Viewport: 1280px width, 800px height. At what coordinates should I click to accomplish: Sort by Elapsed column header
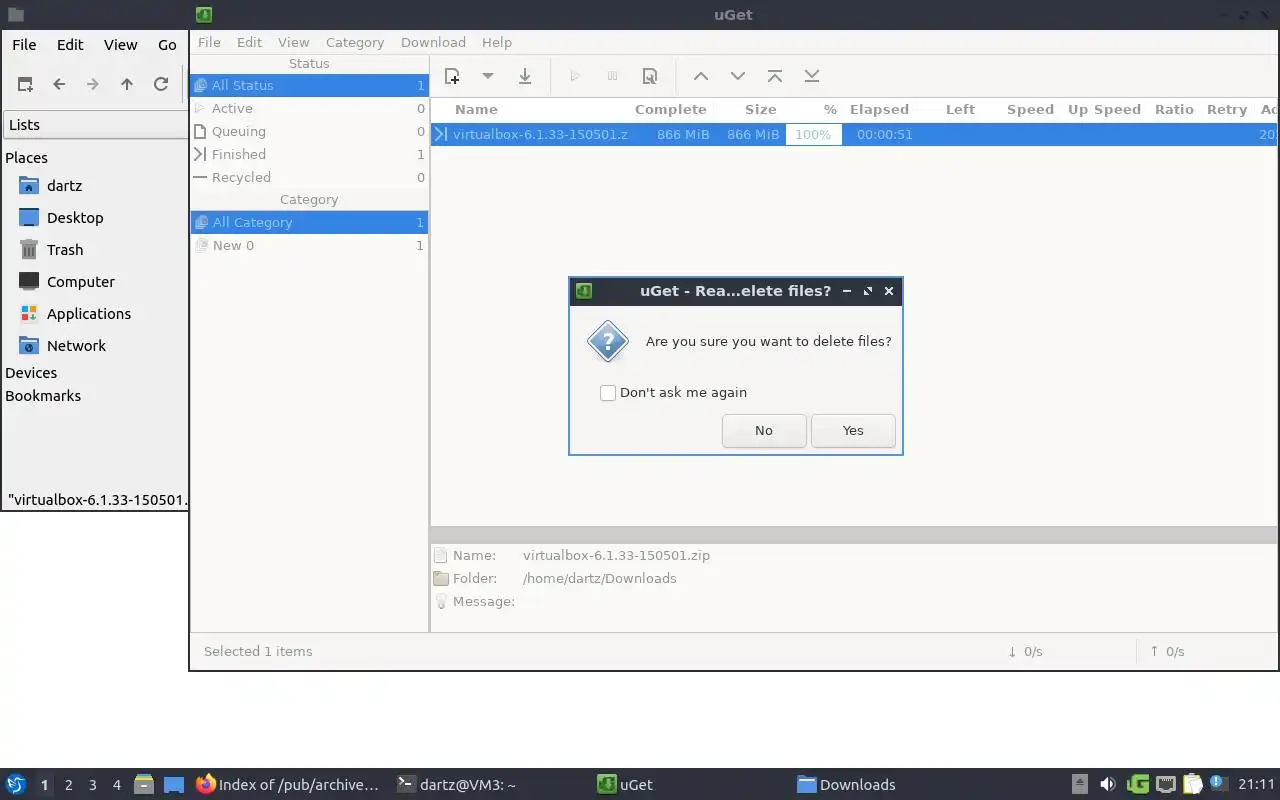coord(879,109)
